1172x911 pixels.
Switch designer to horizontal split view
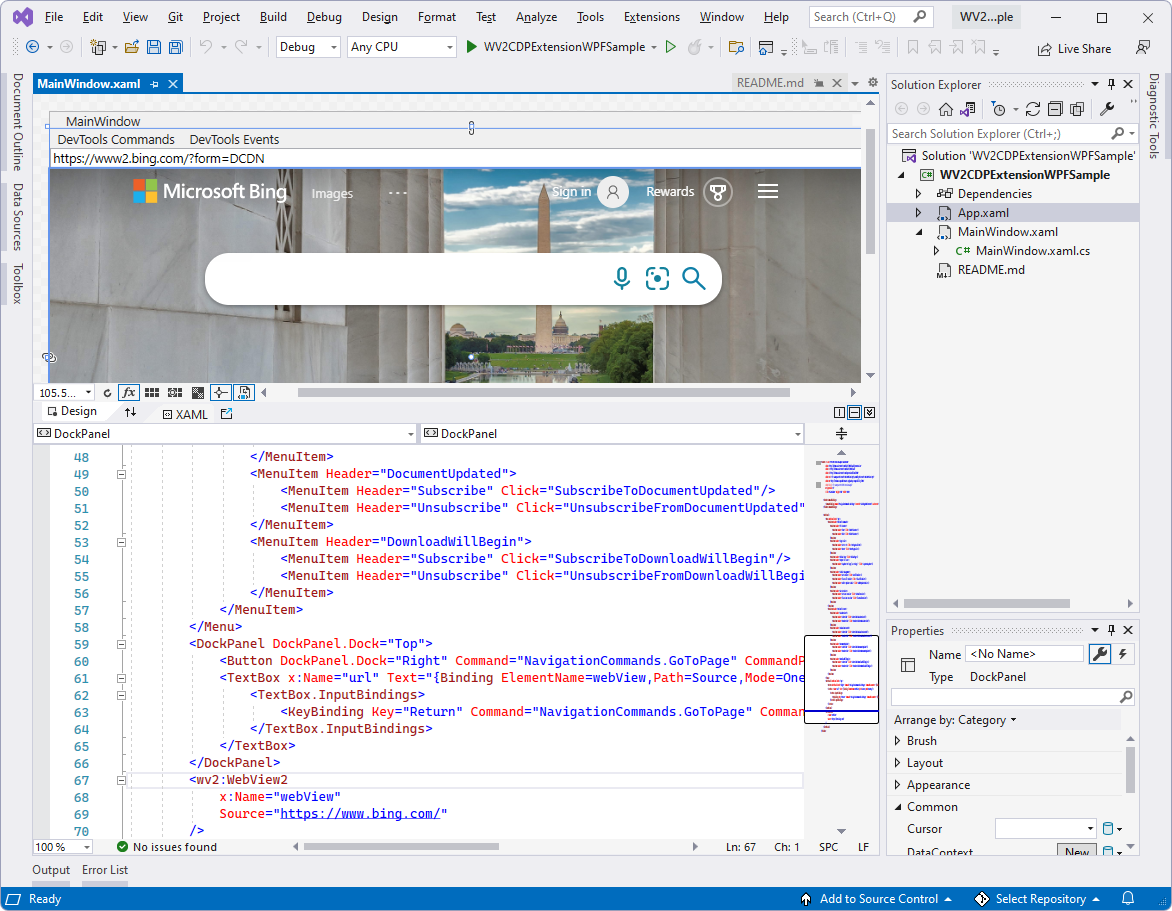[854, 412]
